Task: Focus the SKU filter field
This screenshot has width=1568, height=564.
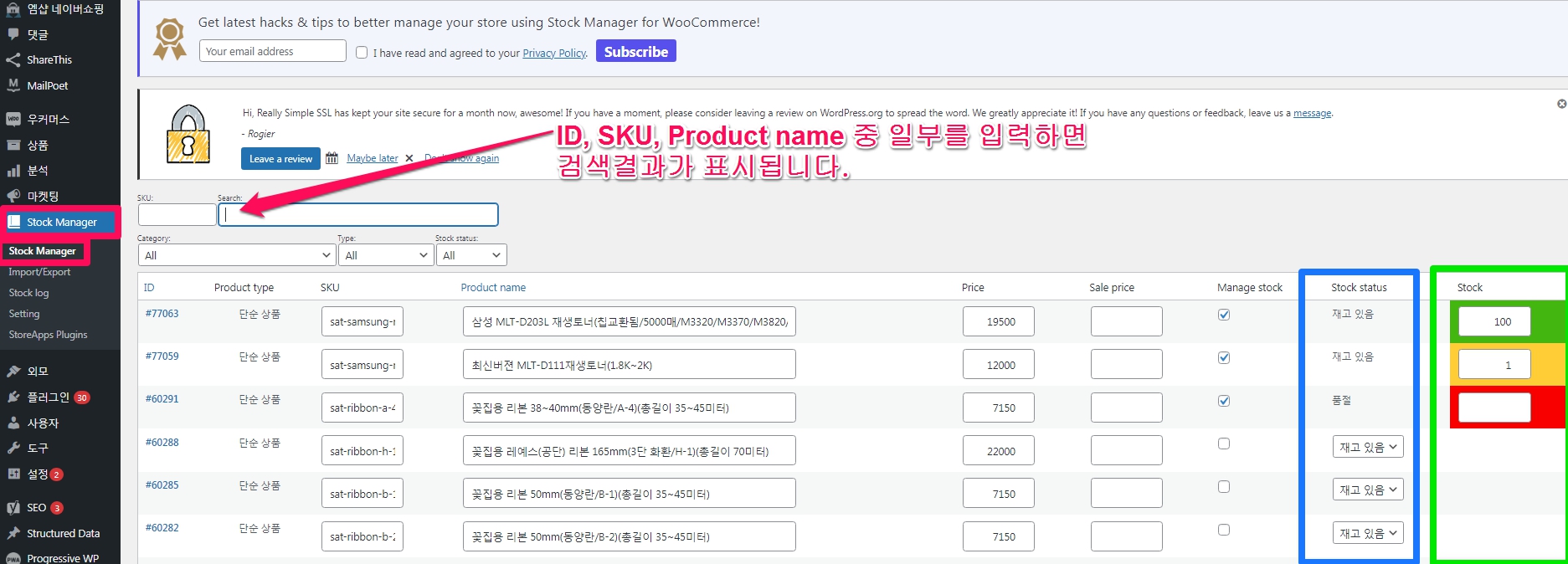Action: tap(177, 214)
